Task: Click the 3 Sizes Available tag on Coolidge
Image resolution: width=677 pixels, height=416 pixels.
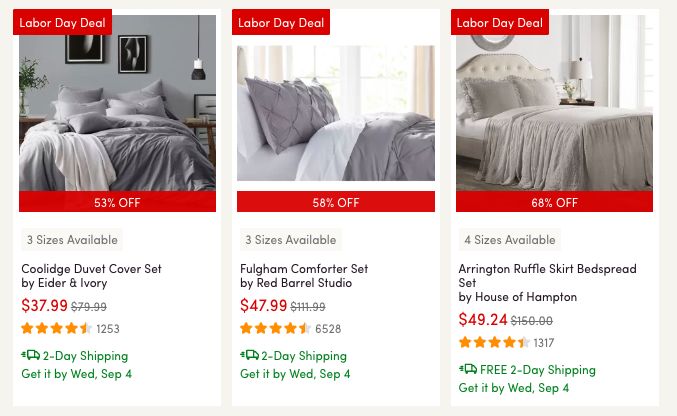Action: point(71,240)
